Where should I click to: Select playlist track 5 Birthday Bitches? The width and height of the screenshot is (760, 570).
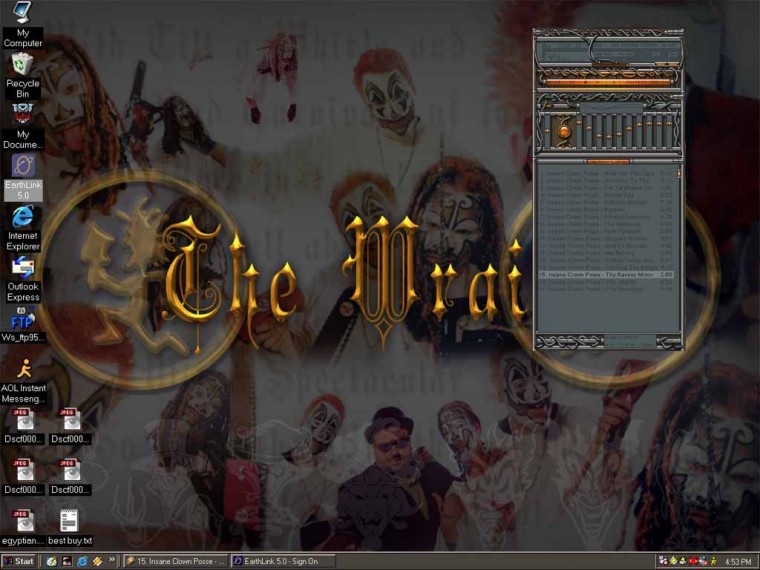click(x=605, y=202)
